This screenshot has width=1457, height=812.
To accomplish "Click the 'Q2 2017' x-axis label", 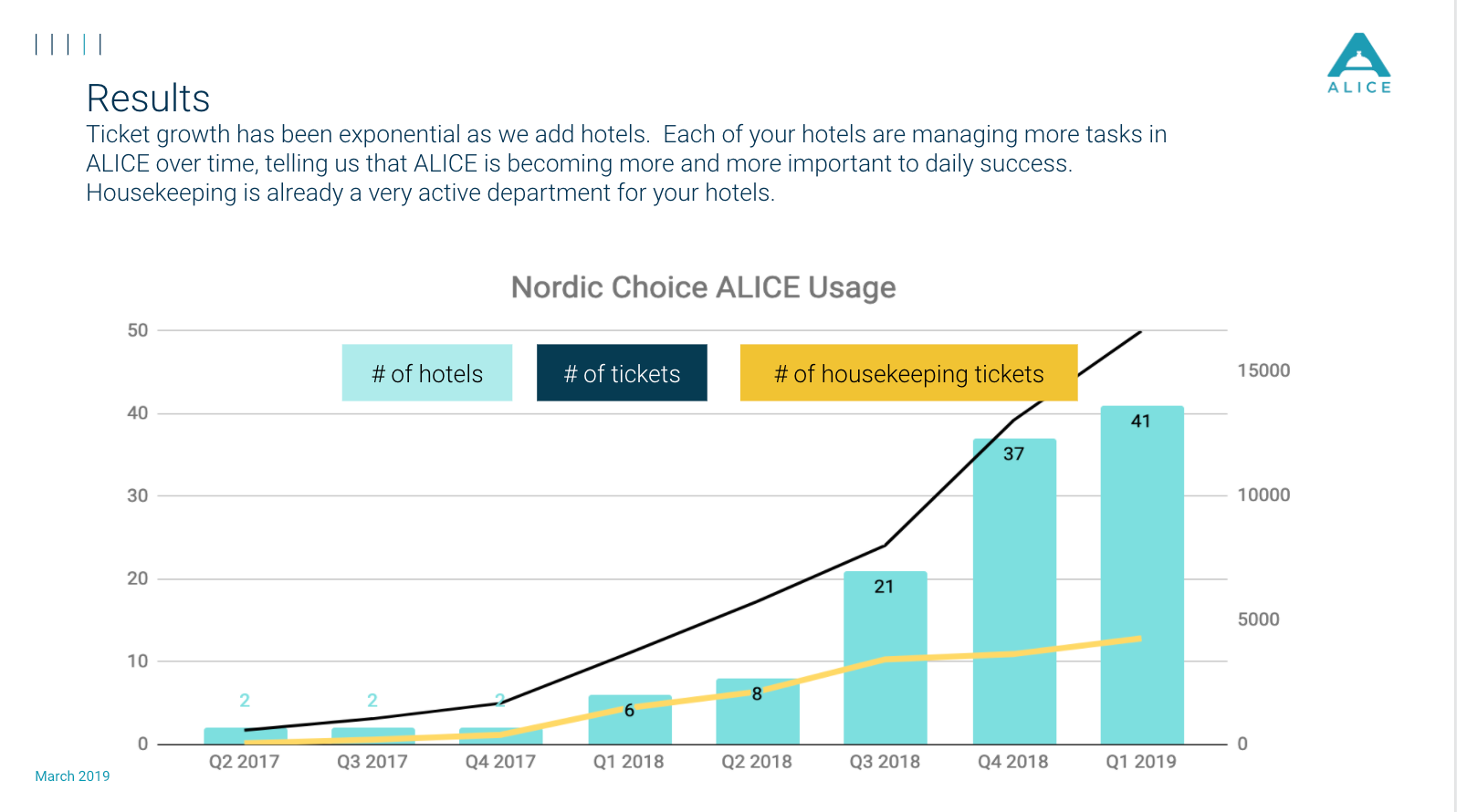I will 244,762.
